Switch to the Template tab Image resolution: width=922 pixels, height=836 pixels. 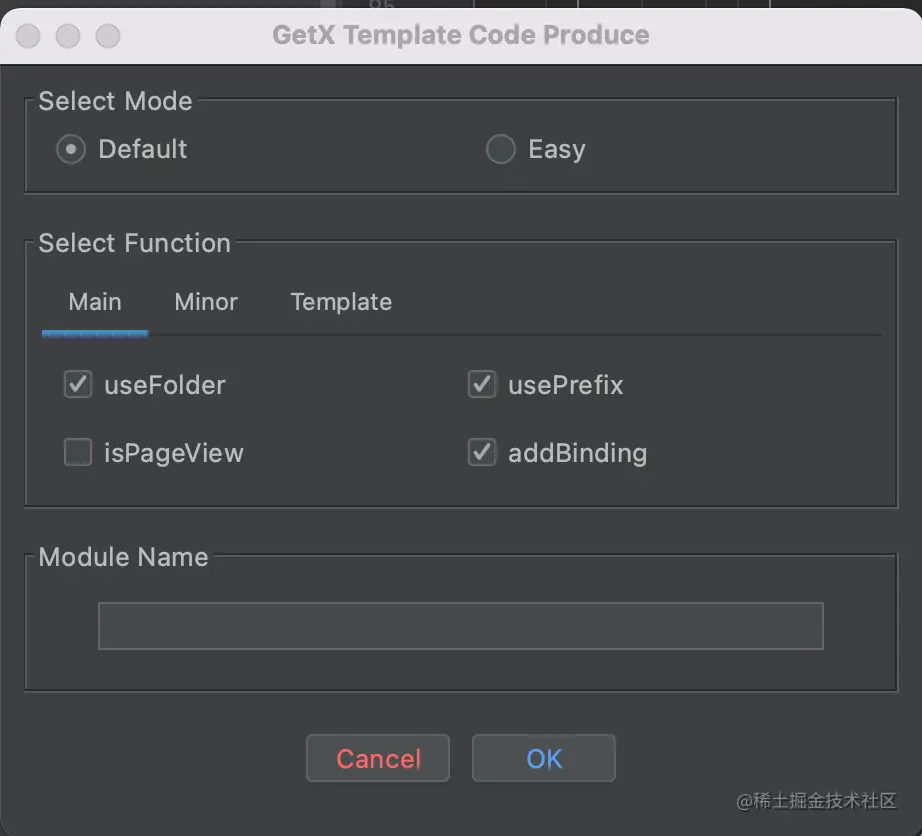pos(341,302)
